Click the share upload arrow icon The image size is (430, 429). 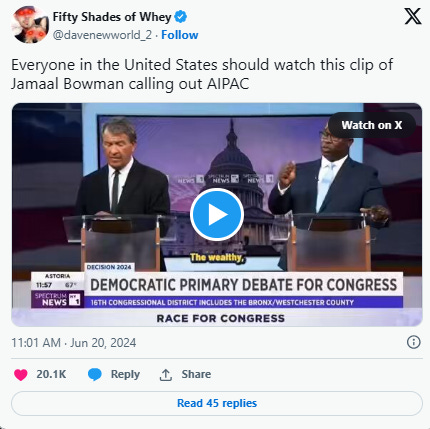(165, 375)
